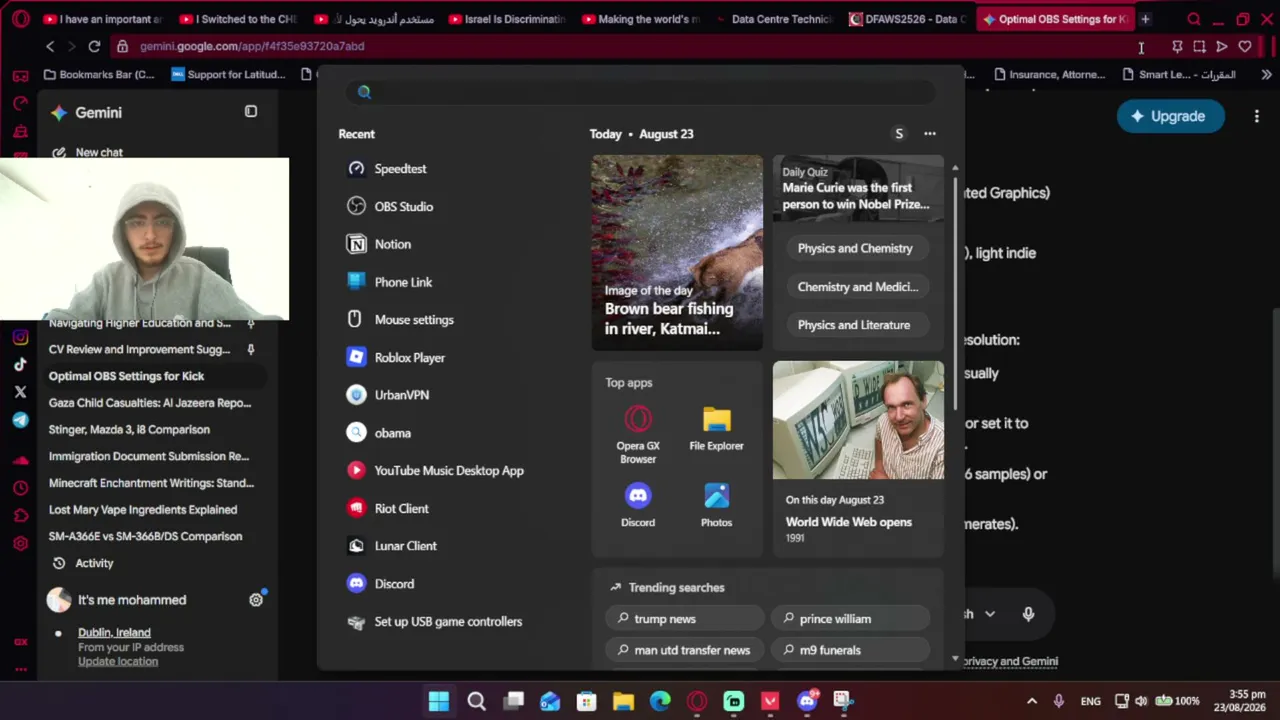This screenshot has width=1280, height=720.
Task: Open Photos from Top apps
Action: click(716, 505)
